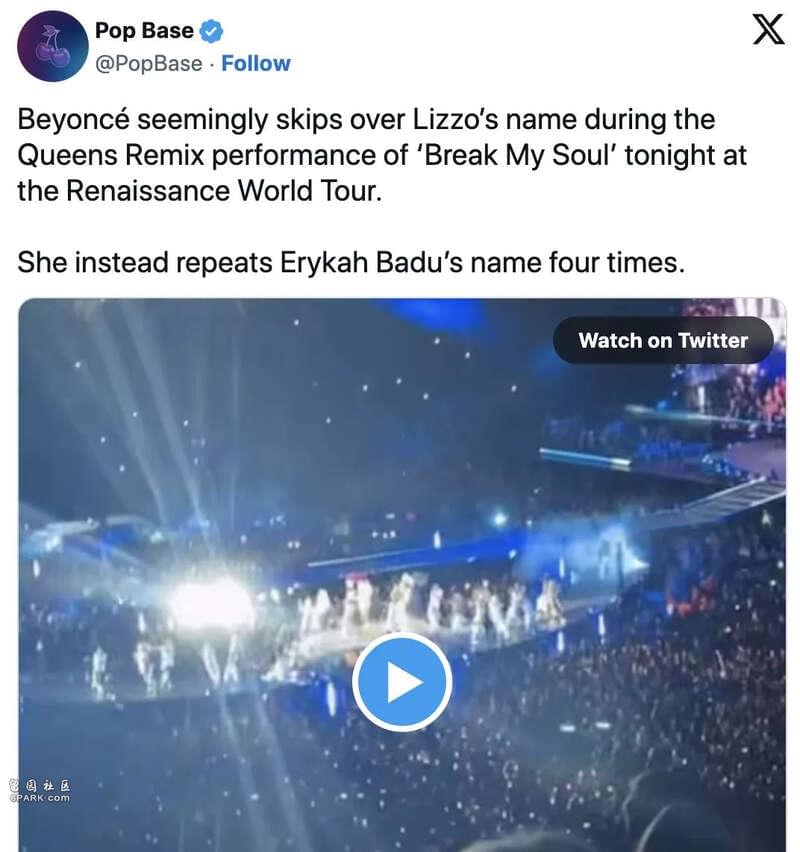
Task: Click the blue verified checkmark badge
Action: tap(211, 31)
